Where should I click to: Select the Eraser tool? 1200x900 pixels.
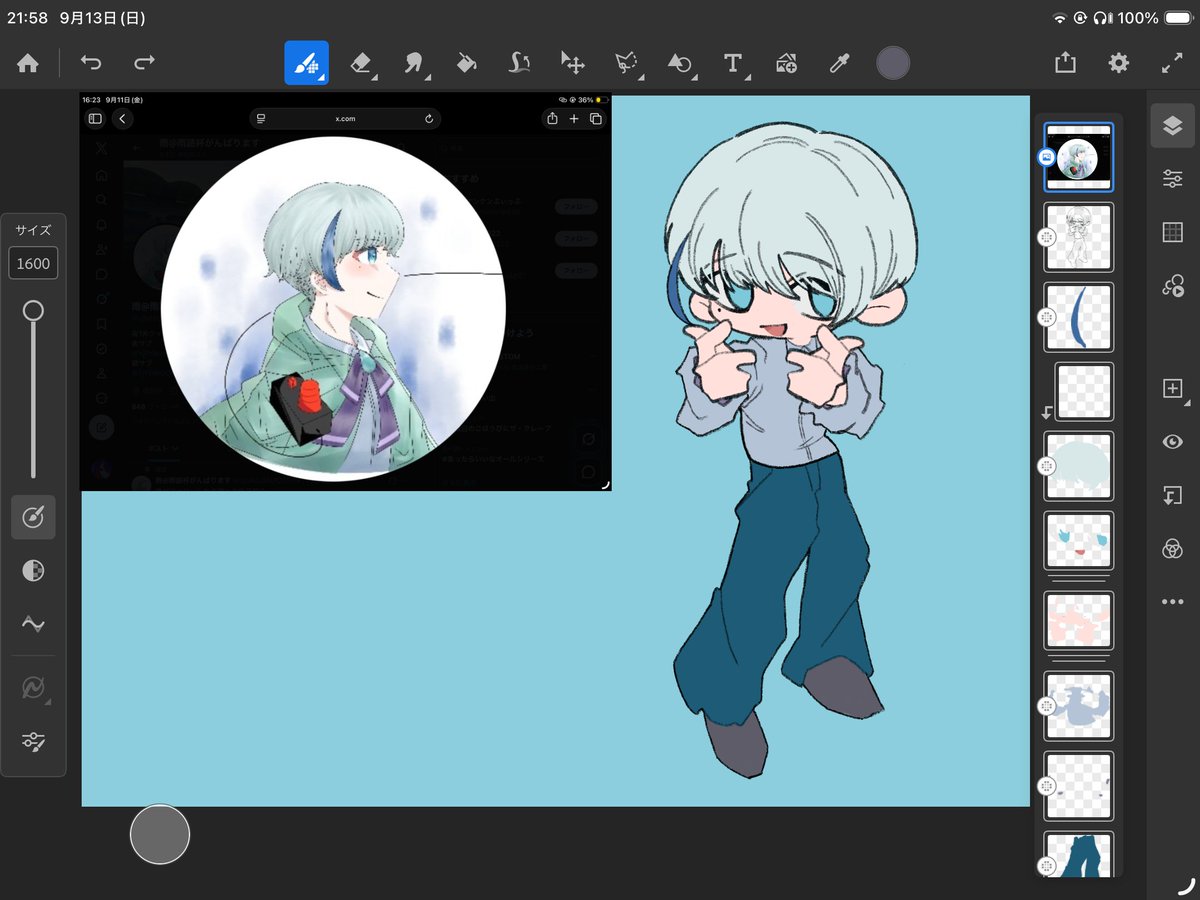coord(361,63)
